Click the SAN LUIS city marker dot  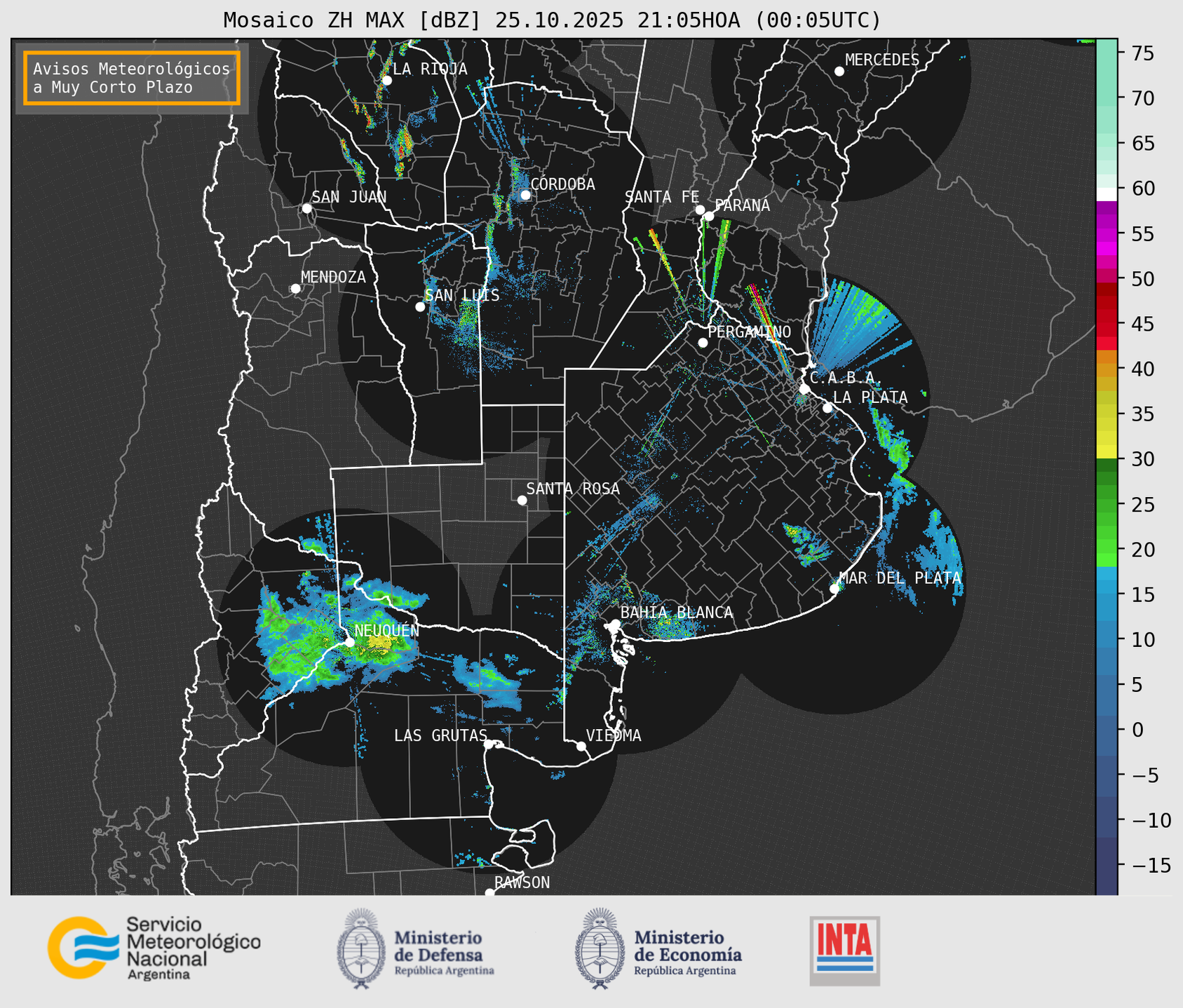coord(420,307)
